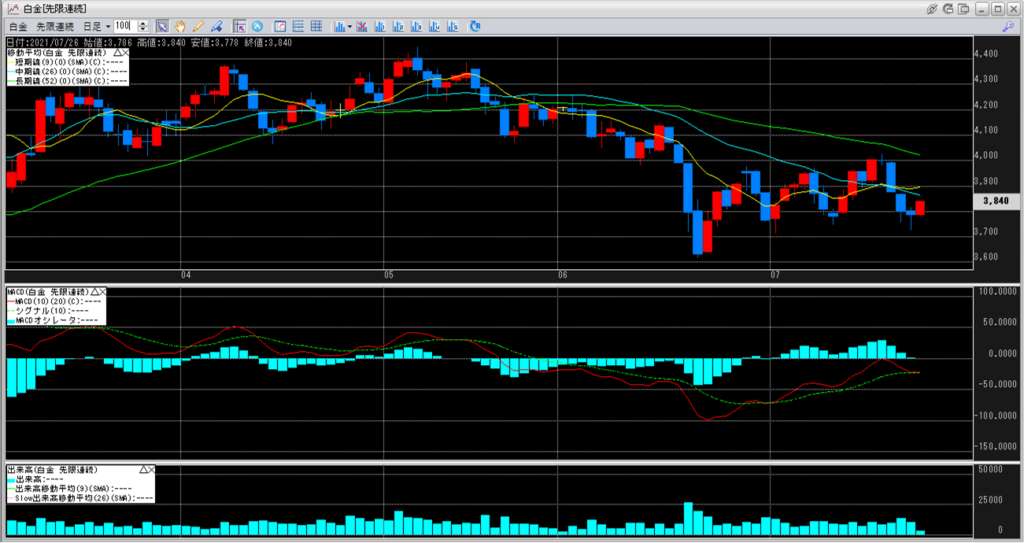Screen dimensions: 1024x543
Task: Collapse the 移動平均 legend with triangle
Action: click(118, 52)
